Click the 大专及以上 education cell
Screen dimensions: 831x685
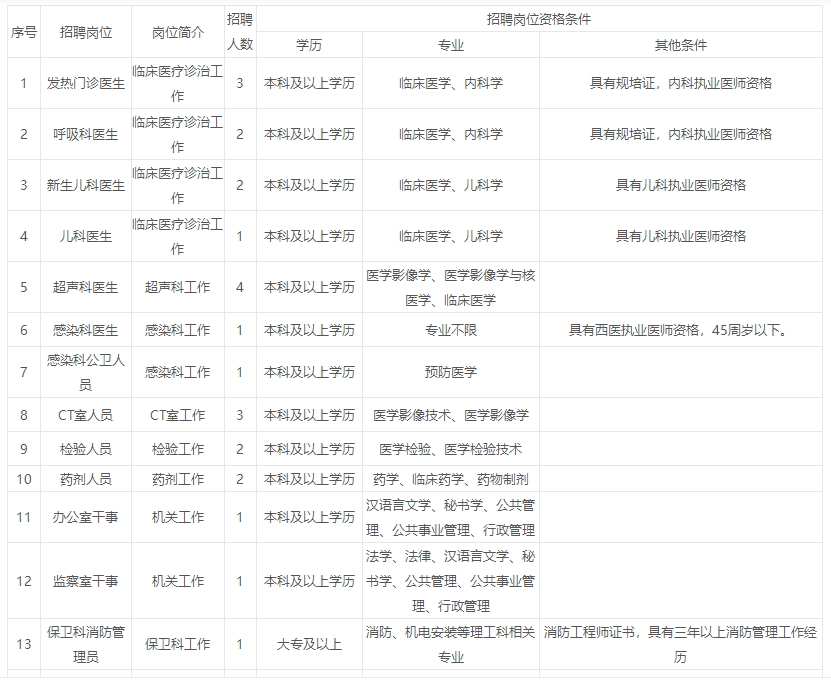point(309,644)
